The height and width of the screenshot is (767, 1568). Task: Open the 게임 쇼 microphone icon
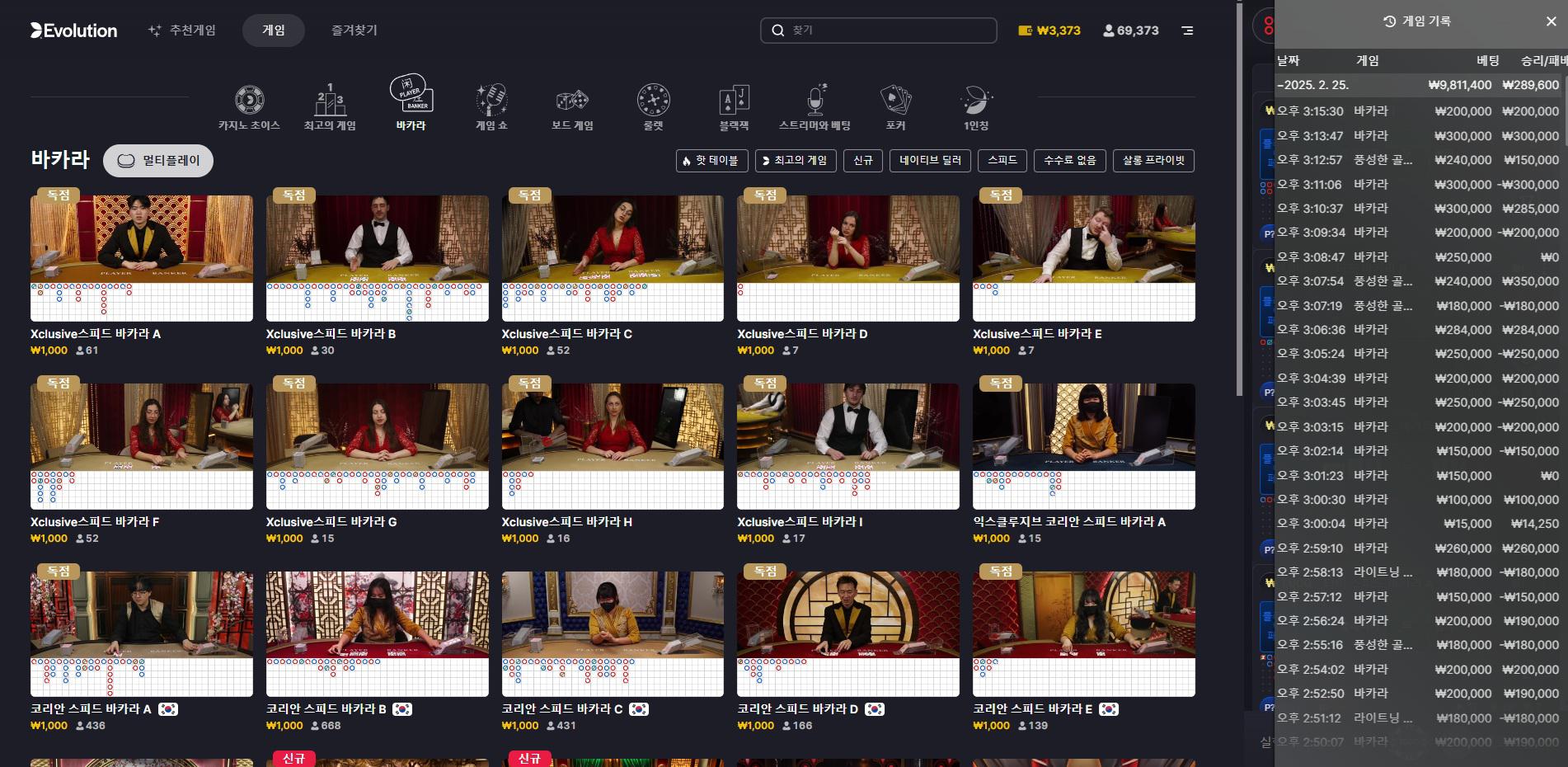point(491,101)
